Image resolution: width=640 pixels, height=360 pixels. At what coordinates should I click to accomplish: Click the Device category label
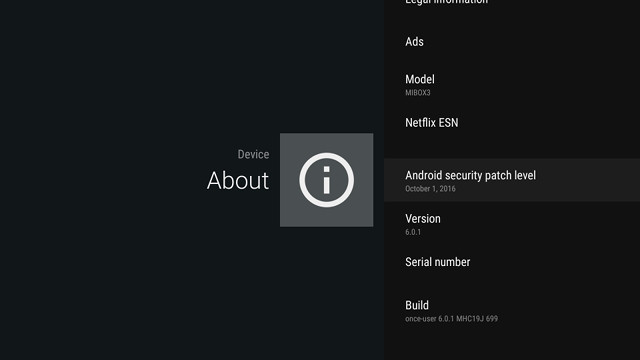click(x=253, y=154)
